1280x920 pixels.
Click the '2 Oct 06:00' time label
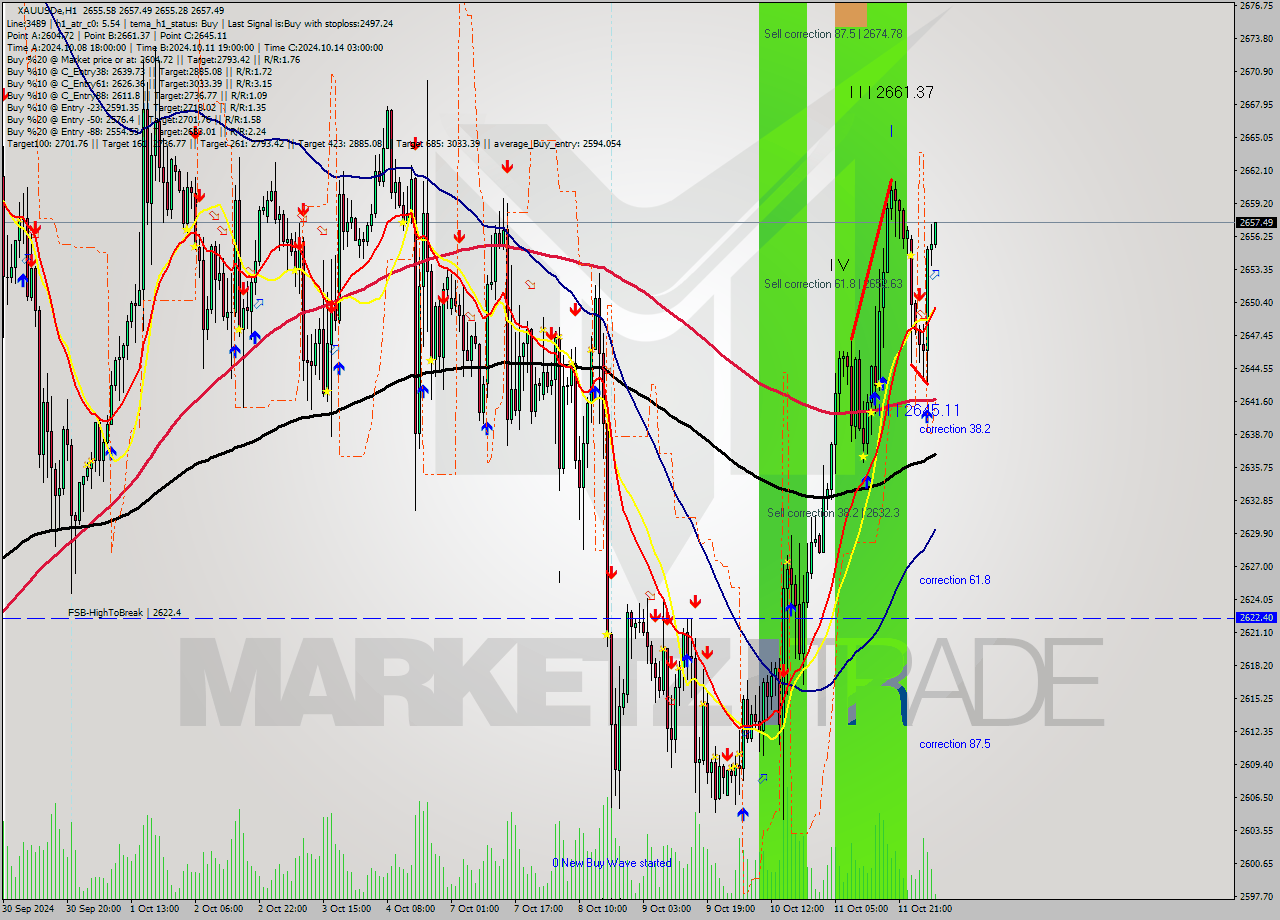(x=218, y=909)
